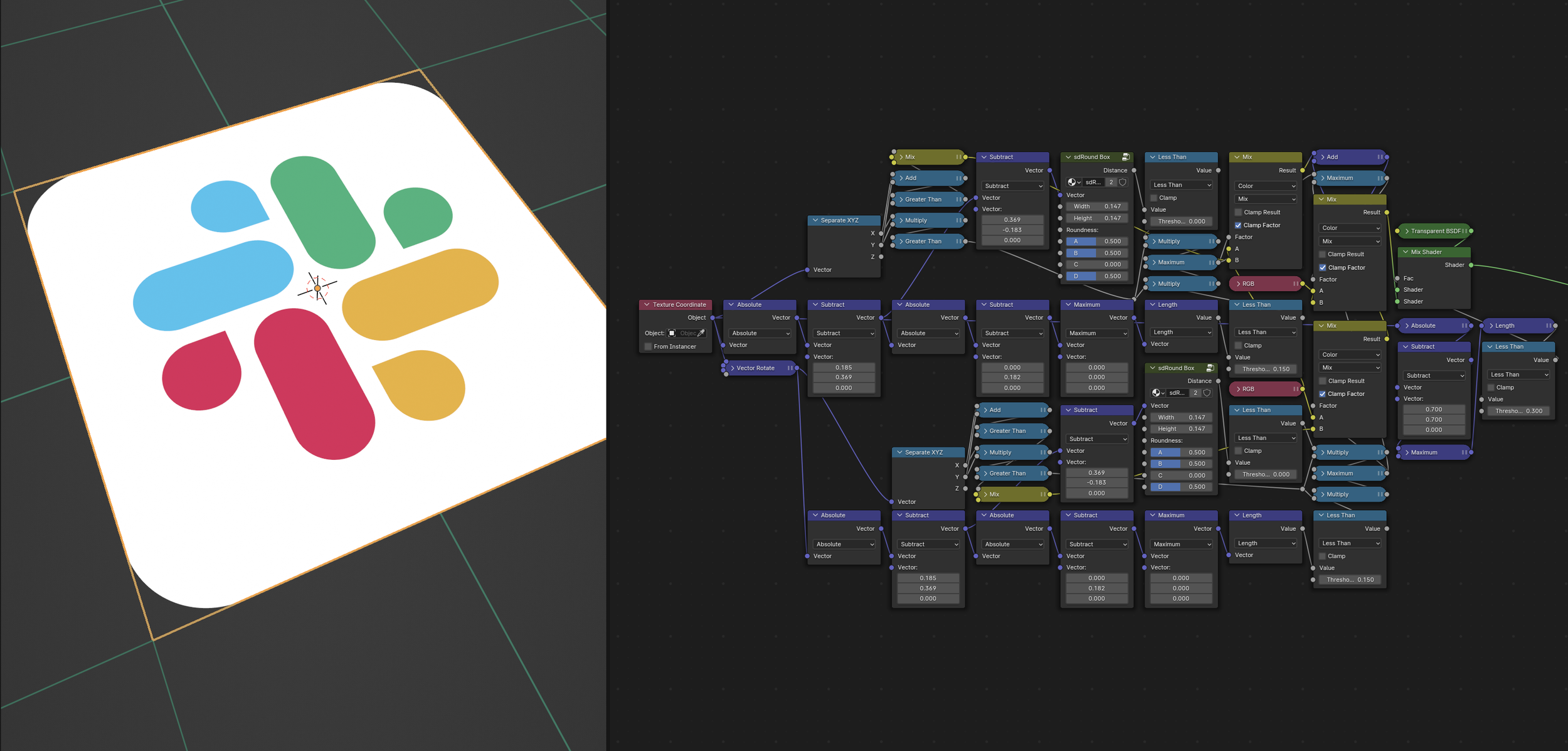Click the Fac input socket on Mix Shader

pos(1397,278)
